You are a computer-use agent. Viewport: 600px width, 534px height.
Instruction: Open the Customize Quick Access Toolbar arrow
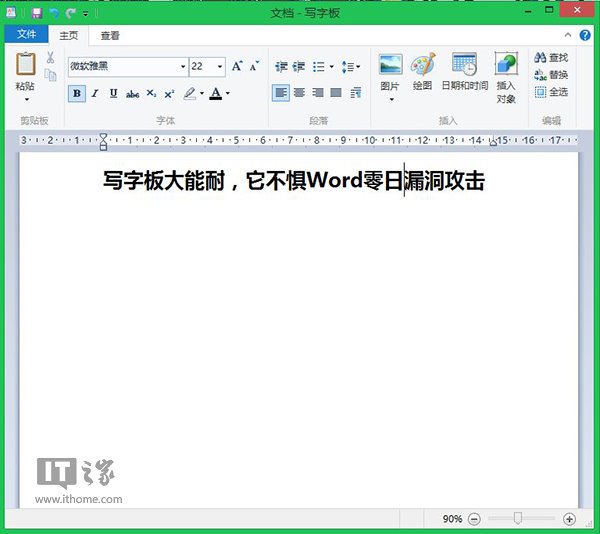pyautogui.click(x=86, y=14)
